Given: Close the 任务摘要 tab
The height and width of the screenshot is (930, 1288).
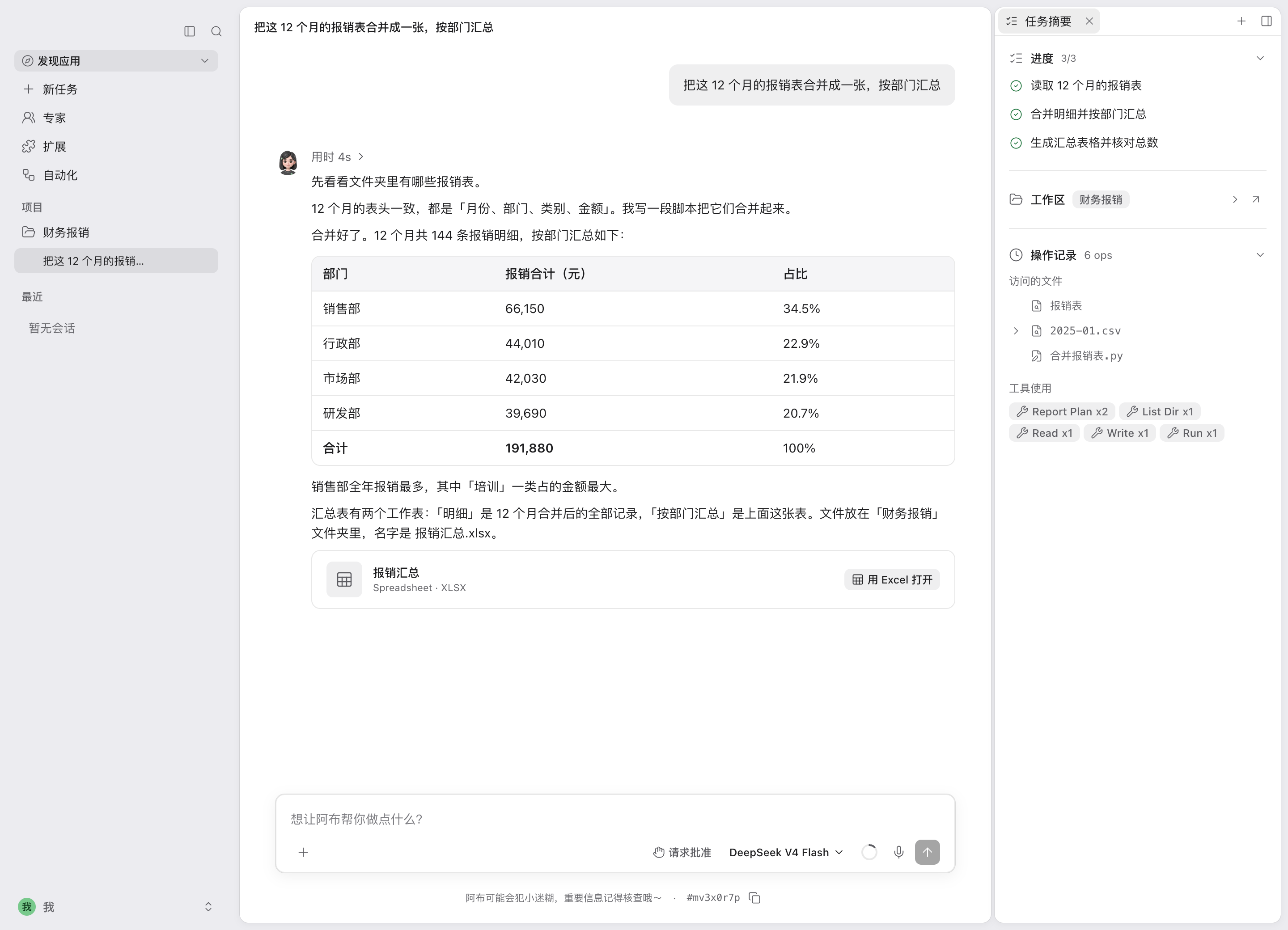Looking at the screenshot, I should pyautogui.click(x=1089, y=21).
